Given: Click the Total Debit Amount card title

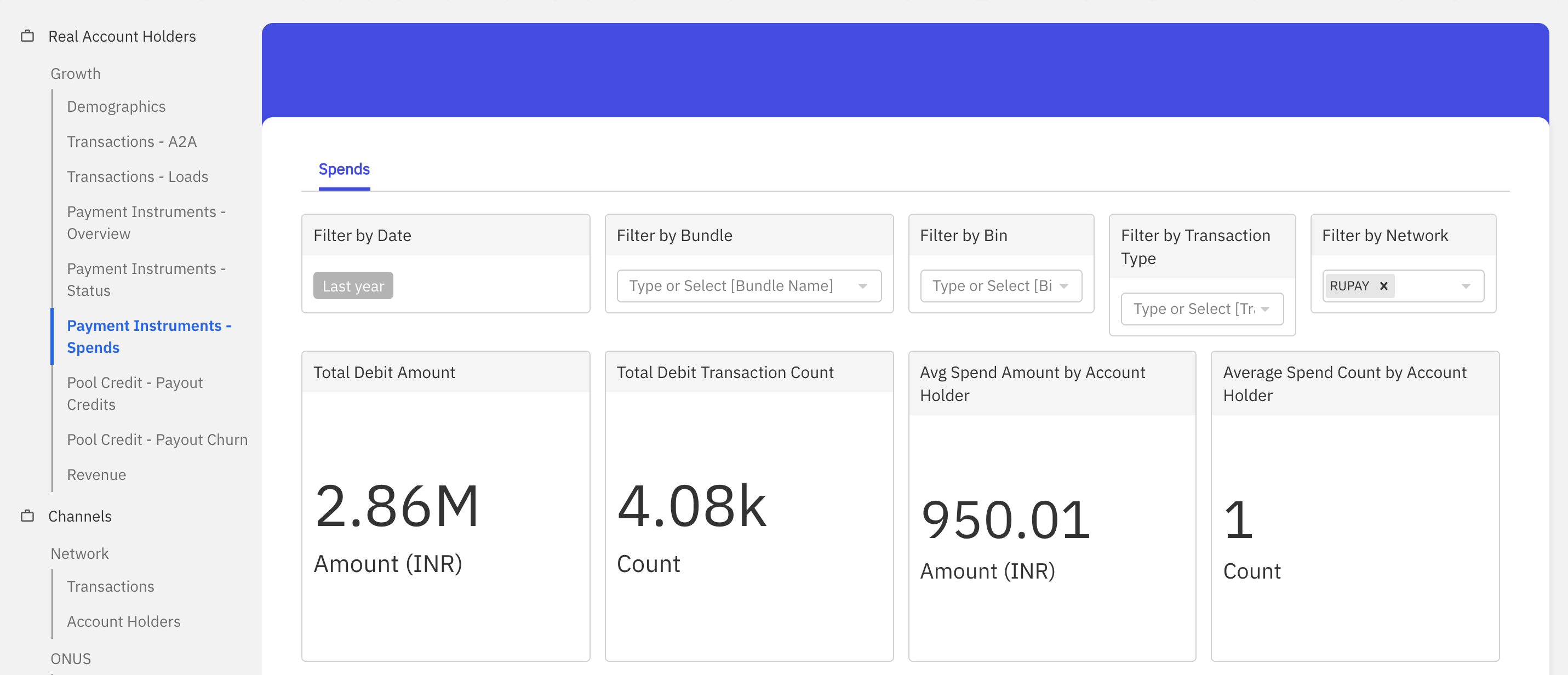Looking at the screenshot, I should 384,373.
